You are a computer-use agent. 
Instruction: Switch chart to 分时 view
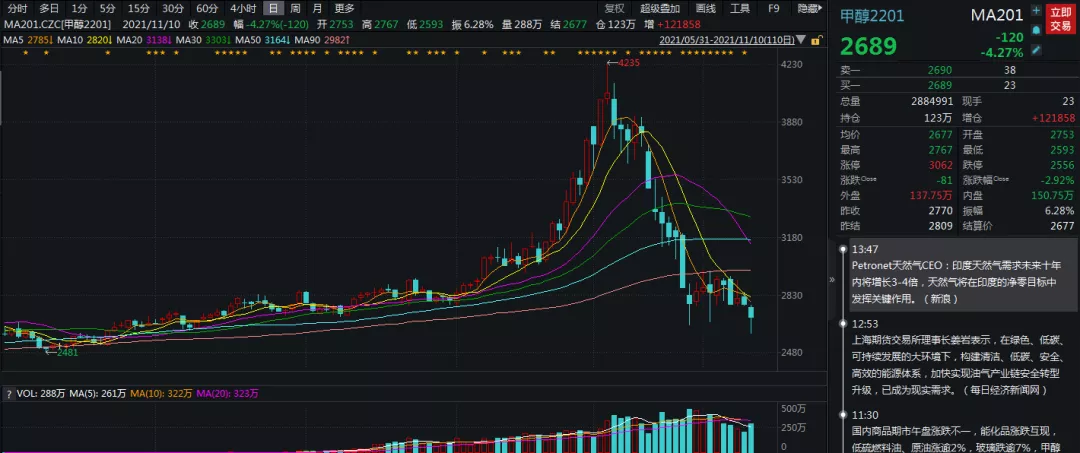[x=17, y=8]
